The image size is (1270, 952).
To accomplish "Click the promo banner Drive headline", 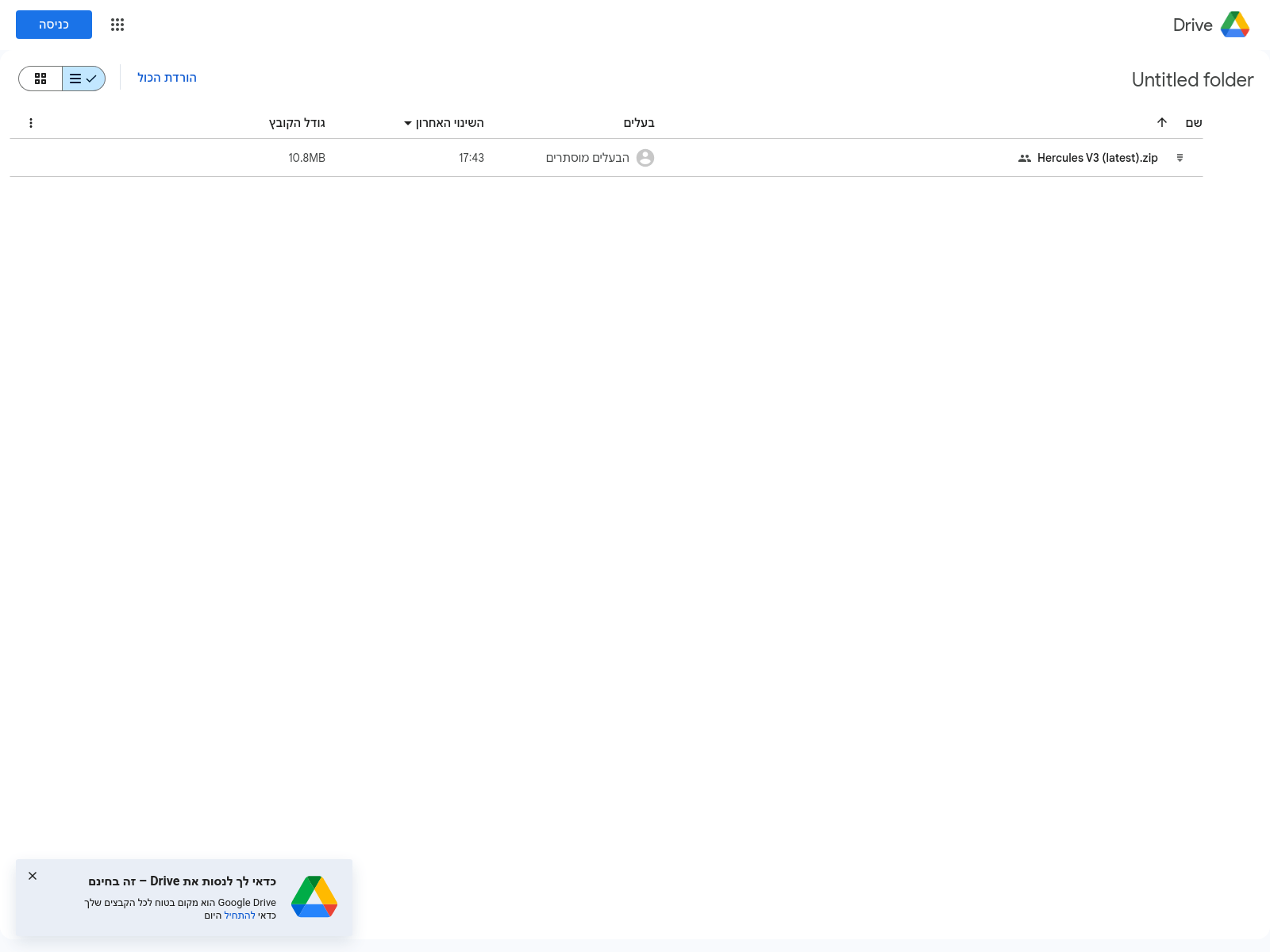I will click(x=183, y=881).
